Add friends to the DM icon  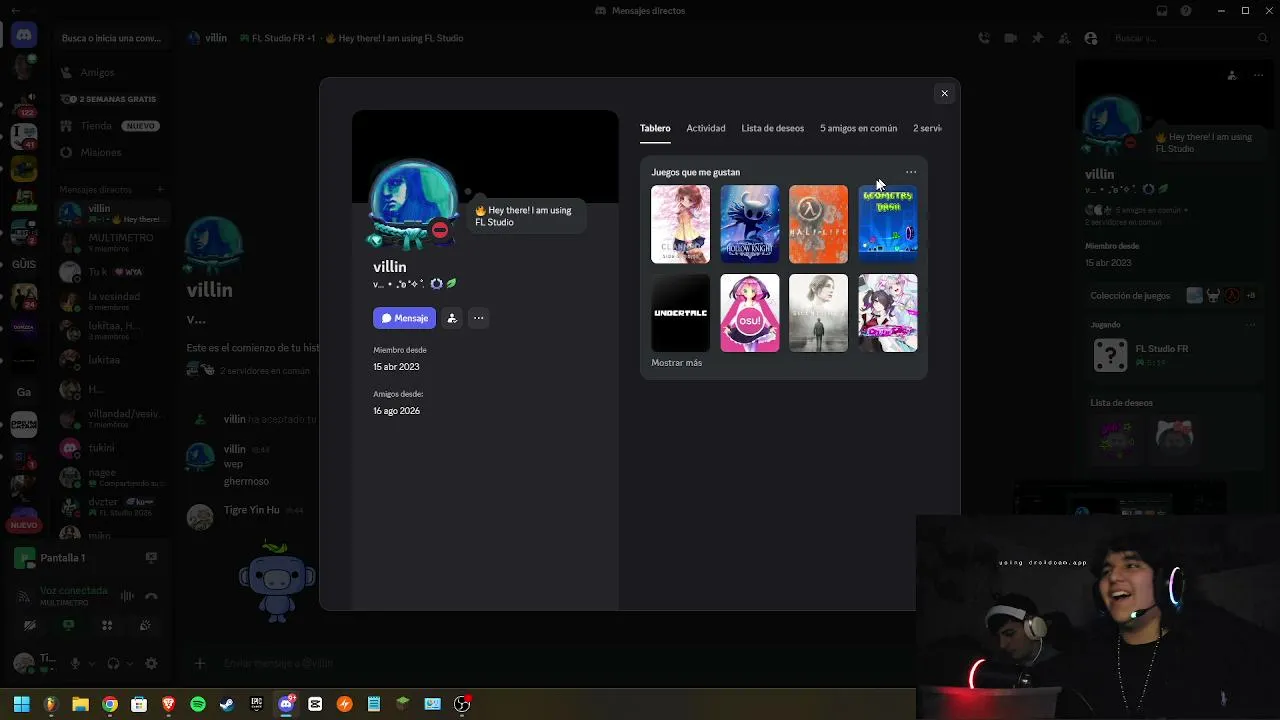pos(1064,38)
